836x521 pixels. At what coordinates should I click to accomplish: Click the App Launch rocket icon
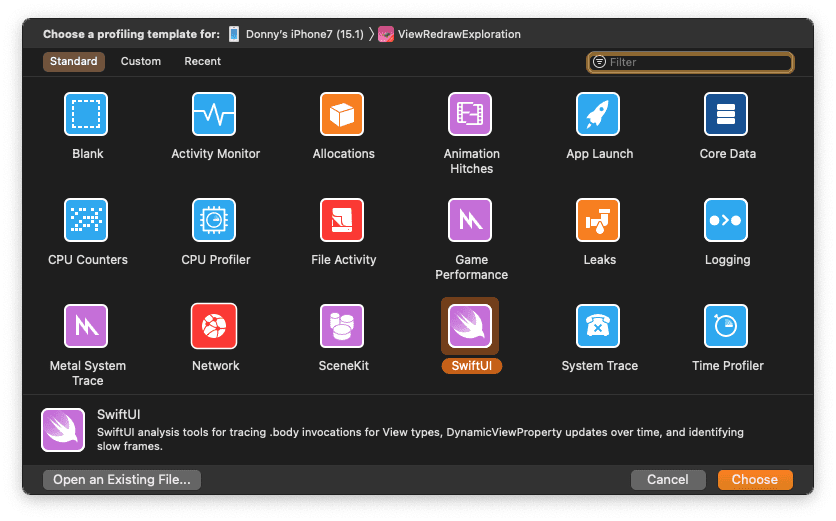598,114
